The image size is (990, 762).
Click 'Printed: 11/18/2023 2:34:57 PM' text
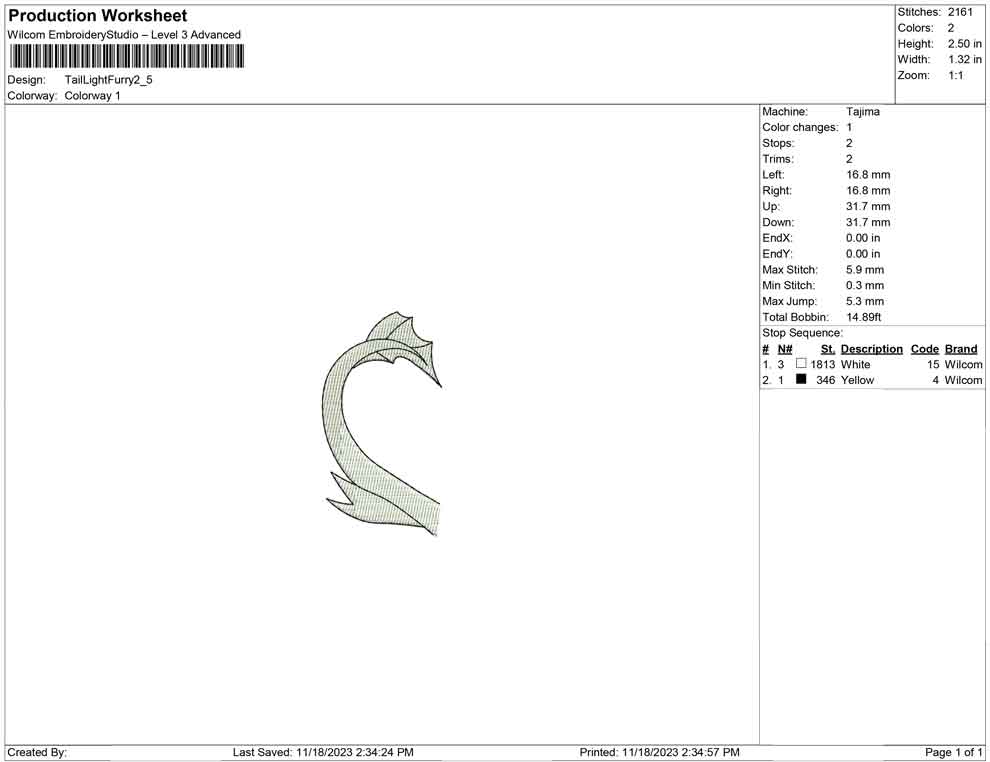pos(659,752)
